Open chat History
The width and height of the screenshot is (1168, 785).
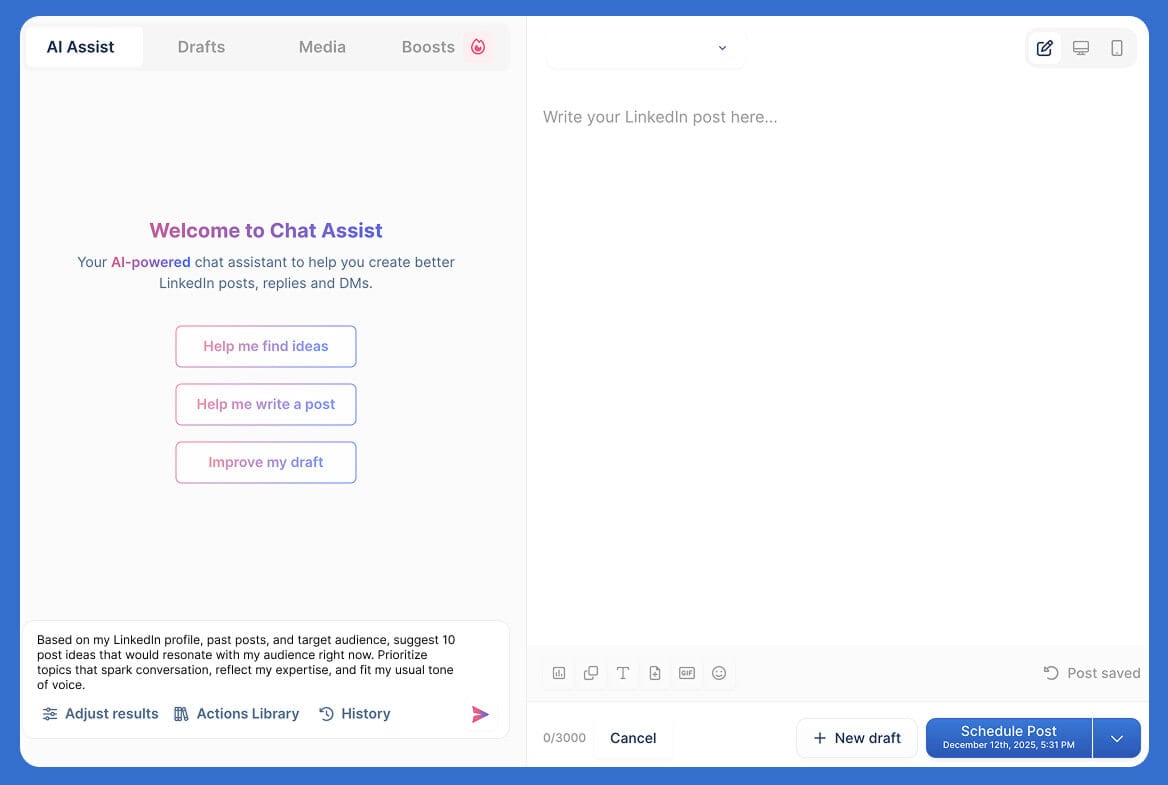[355, 714]
